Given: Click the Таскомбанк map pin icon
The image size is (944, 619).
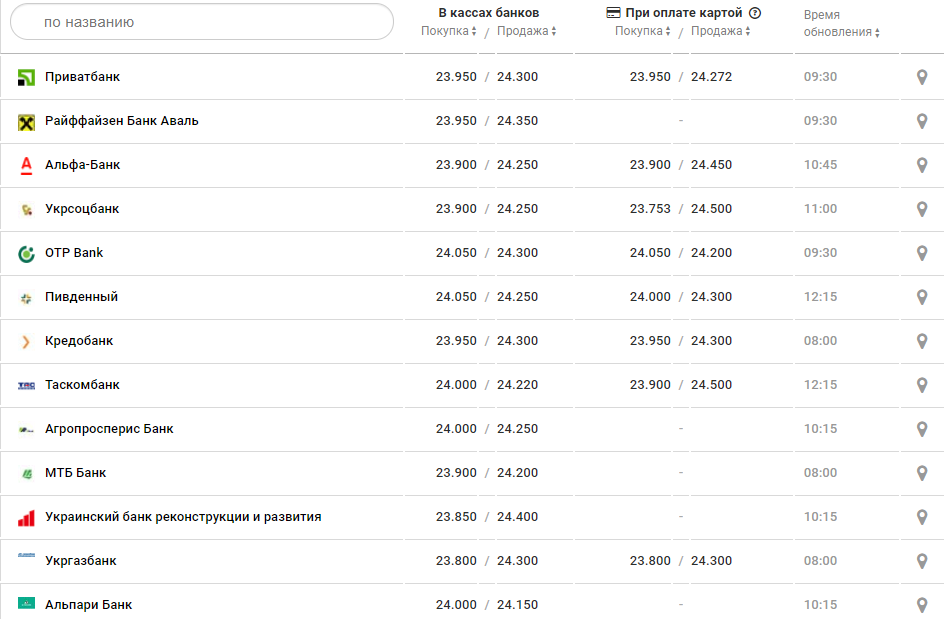Looking at the screenshot, I should pos(922,385).
